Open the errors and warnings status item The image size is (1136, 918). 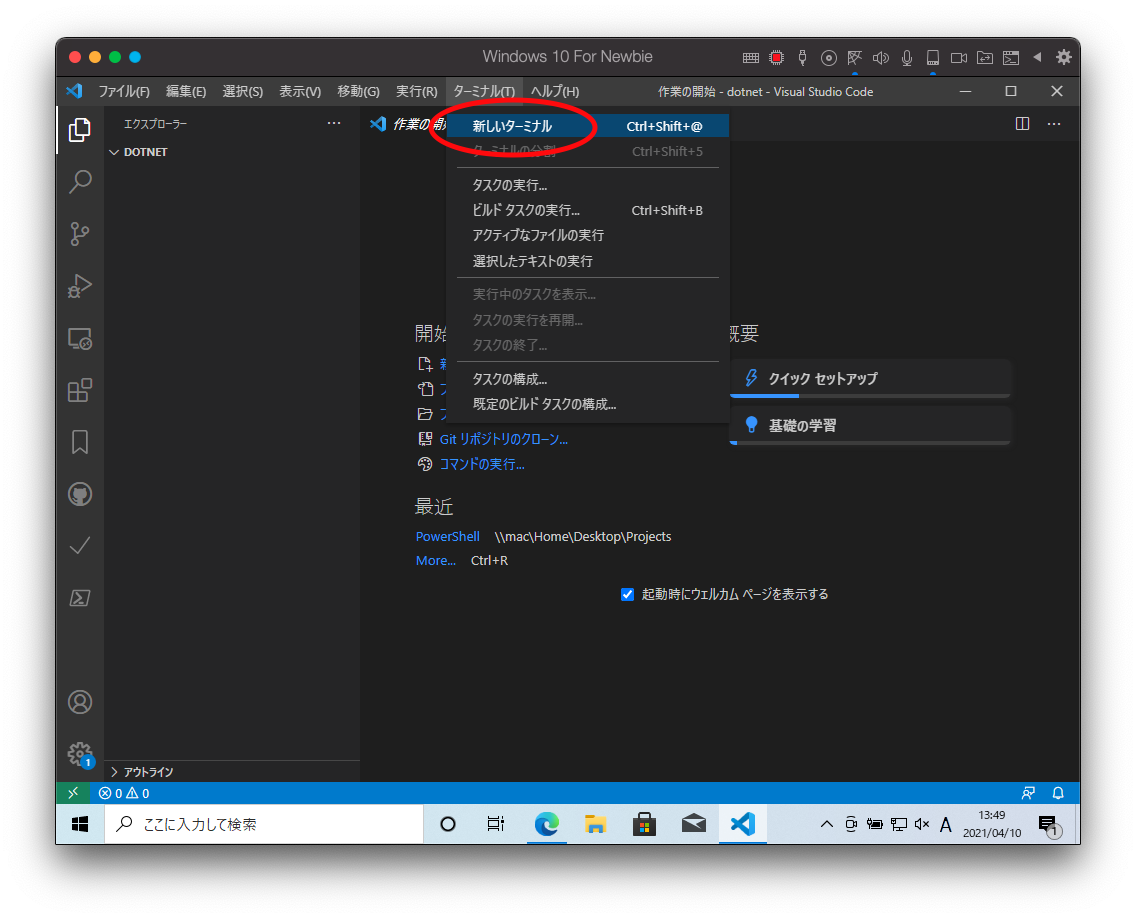(124, 793)
